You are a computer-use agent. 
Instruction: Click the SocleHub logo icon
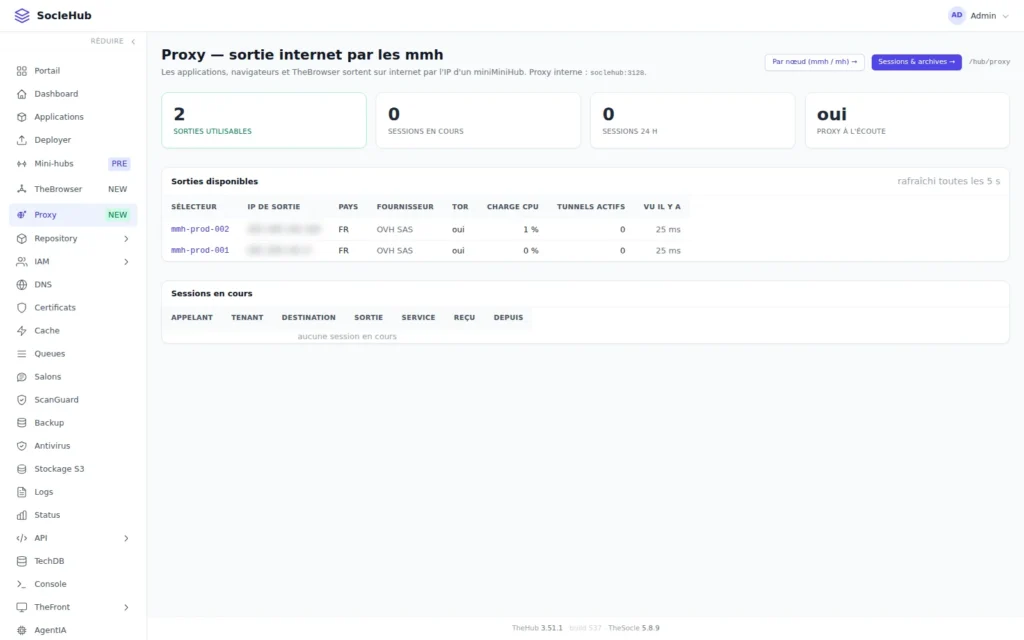(22, 16)
